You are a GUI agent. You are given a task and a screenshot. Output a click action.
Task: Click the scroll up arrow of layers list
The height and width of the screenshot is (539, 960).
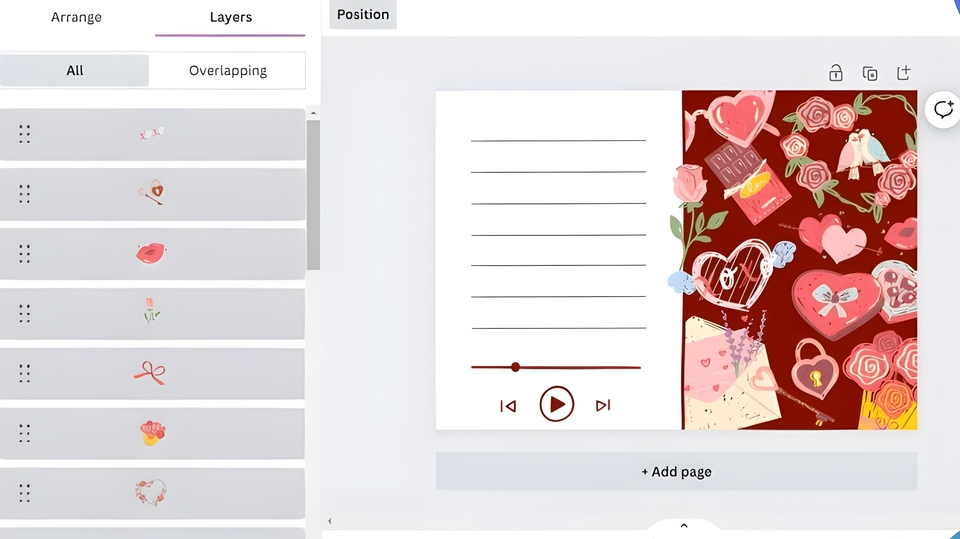pos(313,113)
